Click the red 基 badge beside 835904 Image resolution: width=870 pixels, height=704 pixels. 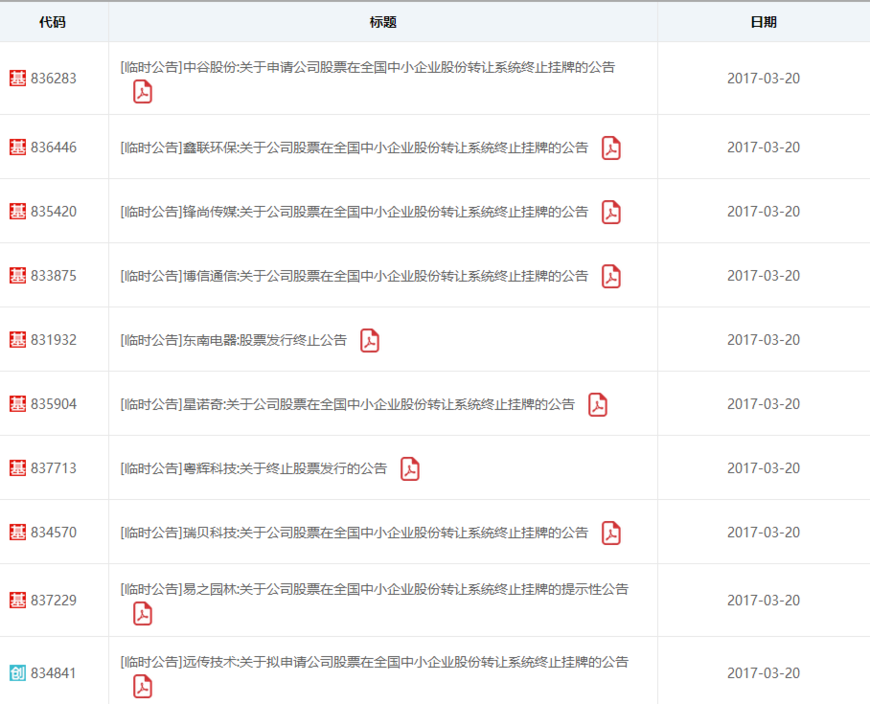click(18, 404)
